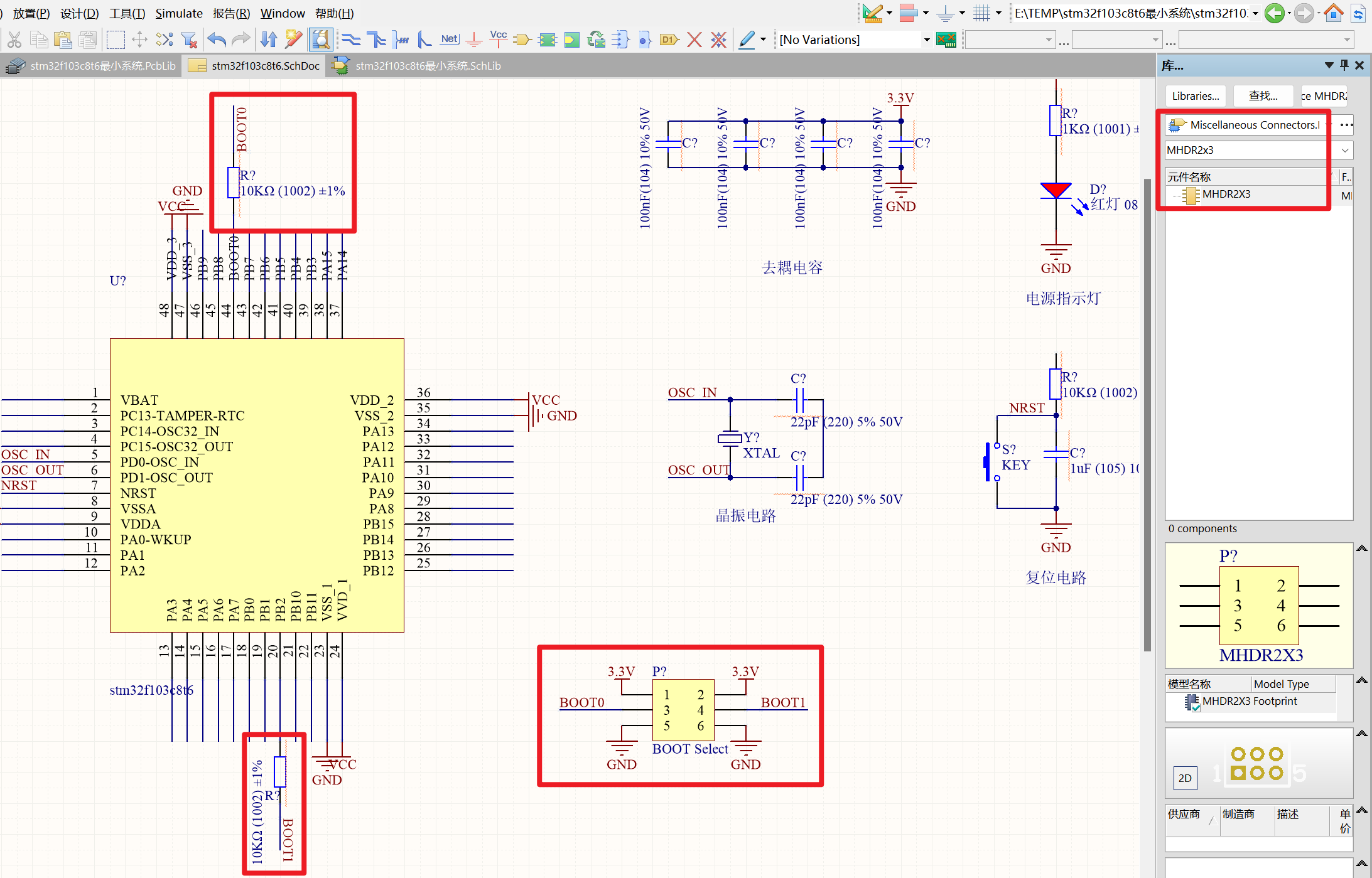
Task: Click the cross-probe icon
Action: [x=293, y=40]
